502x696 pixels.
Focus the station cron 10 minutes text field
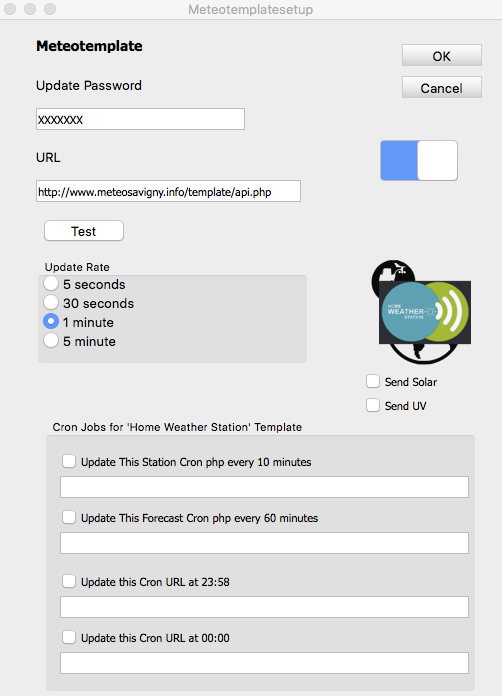click(x=265, y=487)
